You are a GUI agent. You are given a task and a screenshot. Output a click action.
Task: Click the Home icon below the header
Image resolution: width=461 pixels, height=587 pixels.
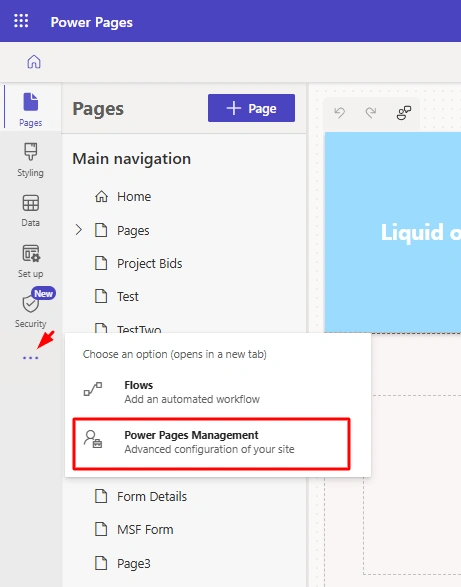34,62
